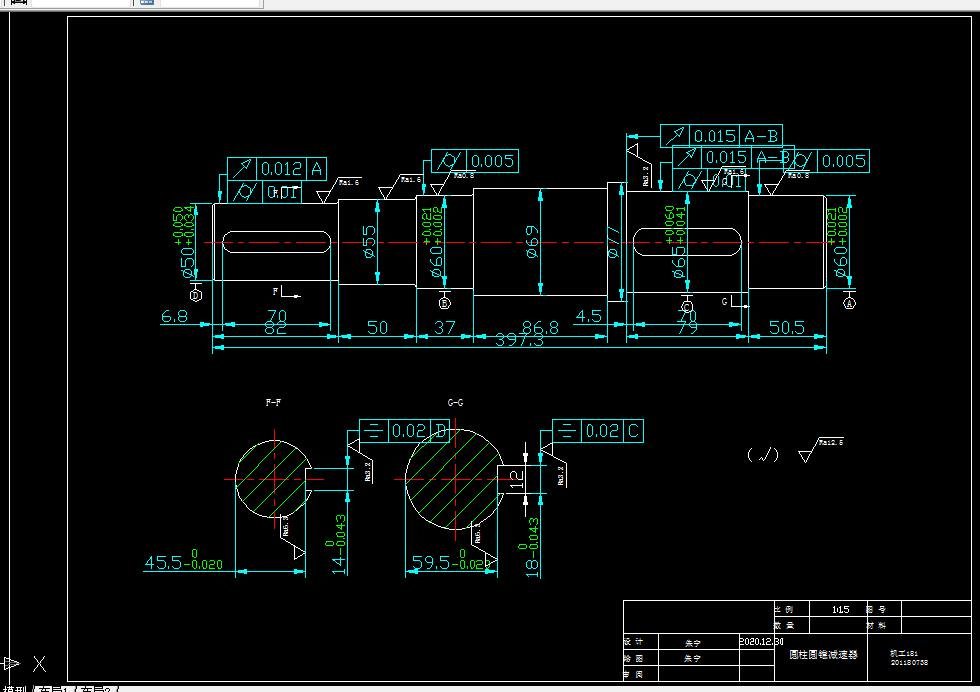Screen dimensions: 980x692
Task: Select the 0.005 tolerance above ø60 near datum B
Action: pyautogui.click(x=492, y=161)
